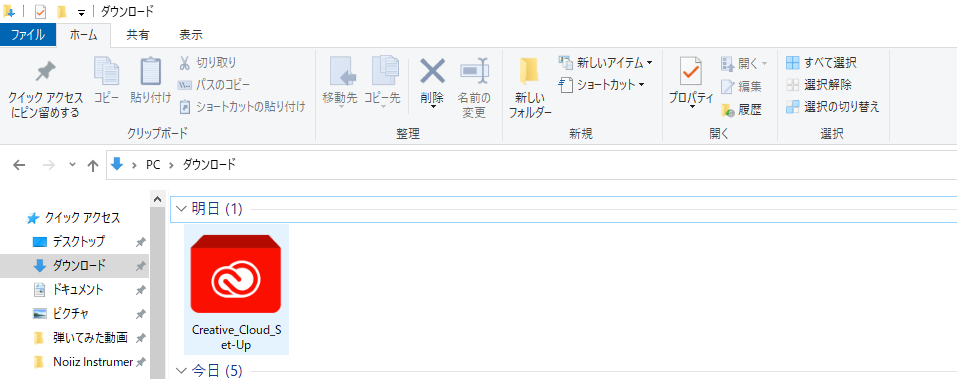Click ショートカットの貼り付け command
957x379 pixels.
coord(242,106)
